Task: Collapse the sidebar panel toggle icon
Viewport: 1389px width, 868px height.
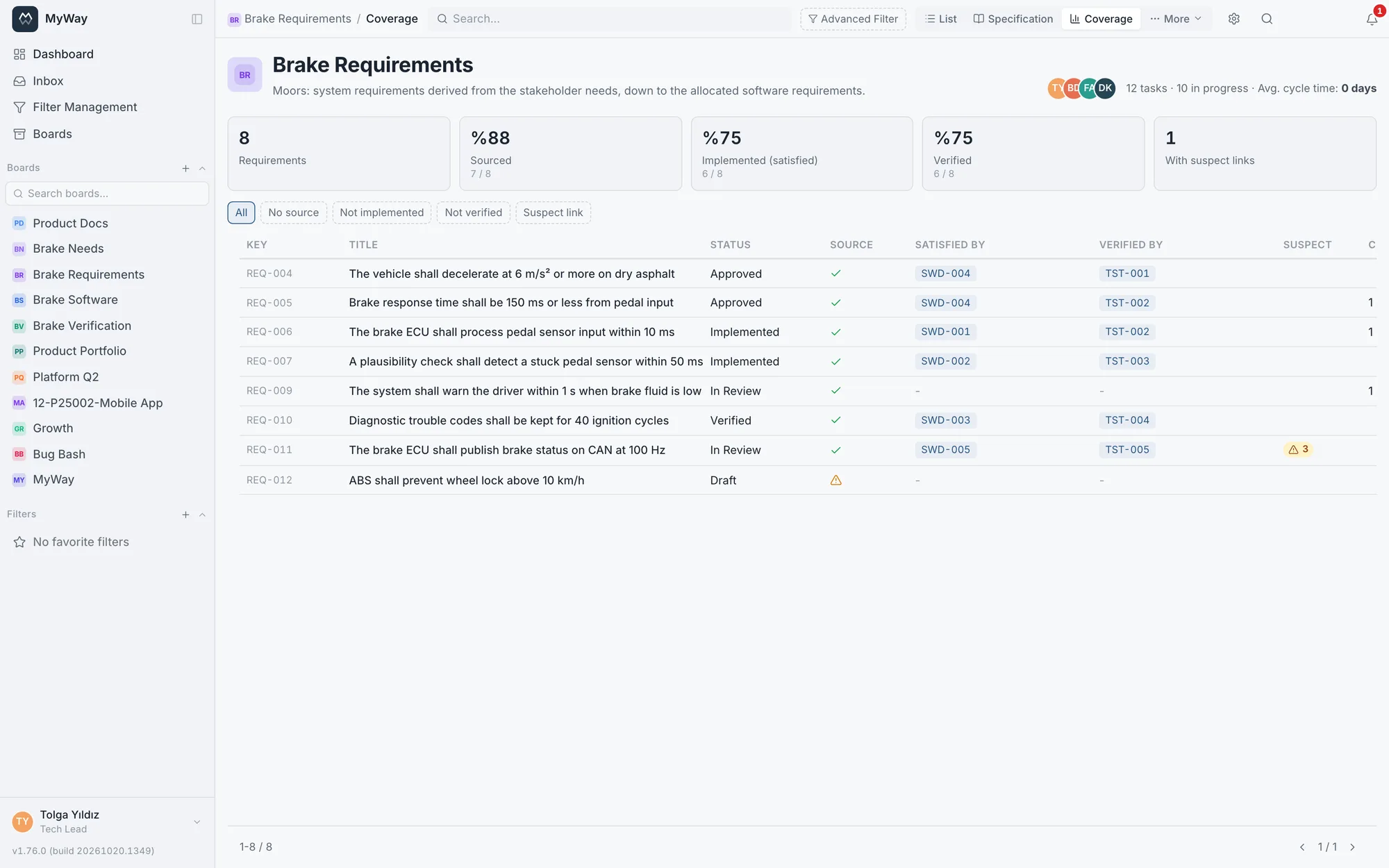Action: point(197,19)
